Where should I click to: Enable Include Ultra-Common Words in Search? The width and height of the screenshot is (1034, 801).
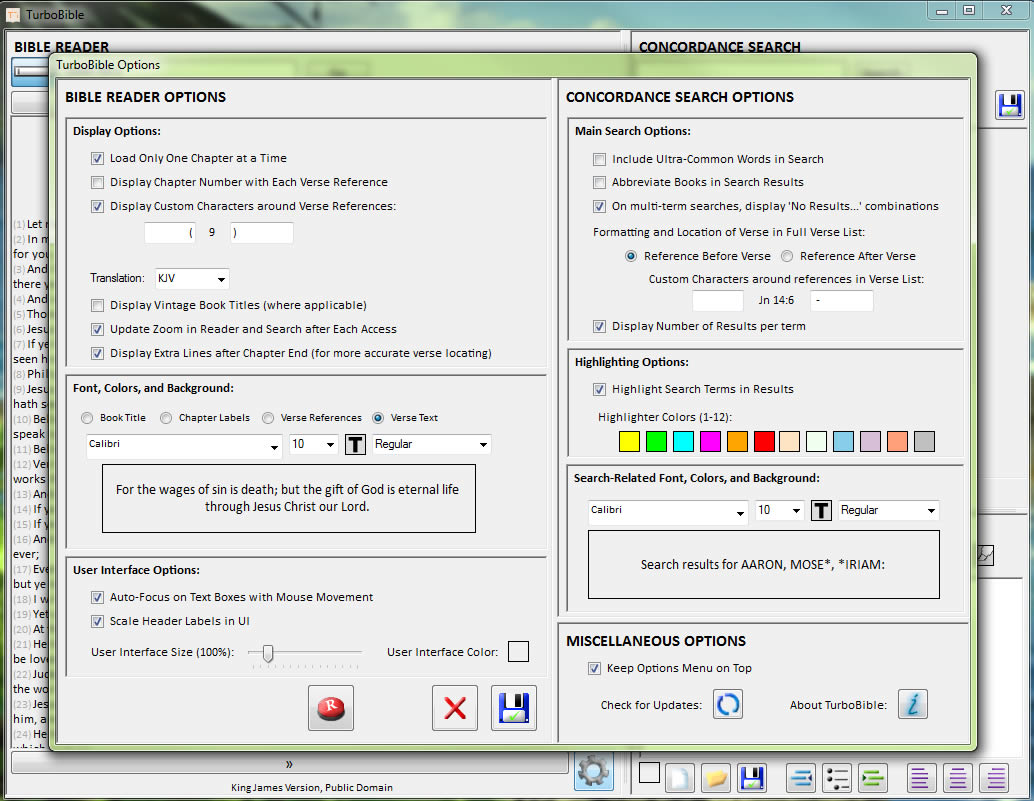[599, 159]
